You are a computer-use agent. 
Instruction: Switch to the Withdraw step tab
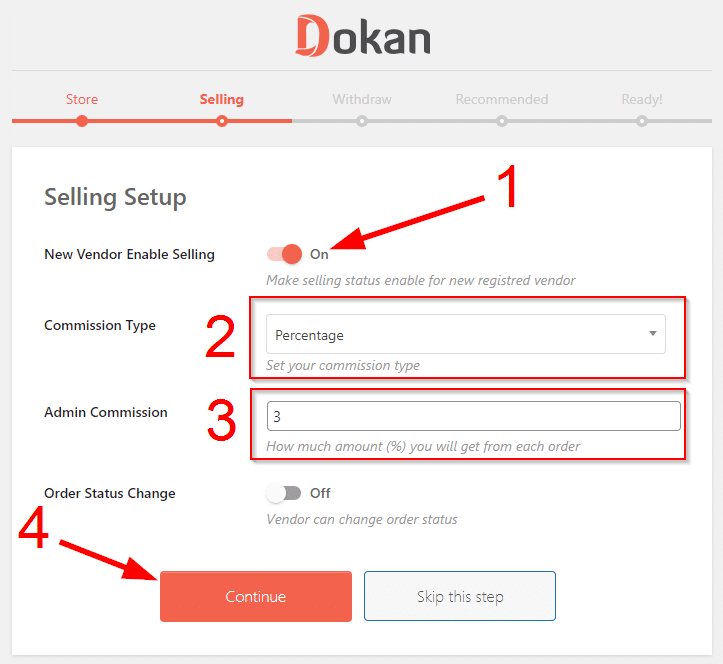click(x=362, y=99)
